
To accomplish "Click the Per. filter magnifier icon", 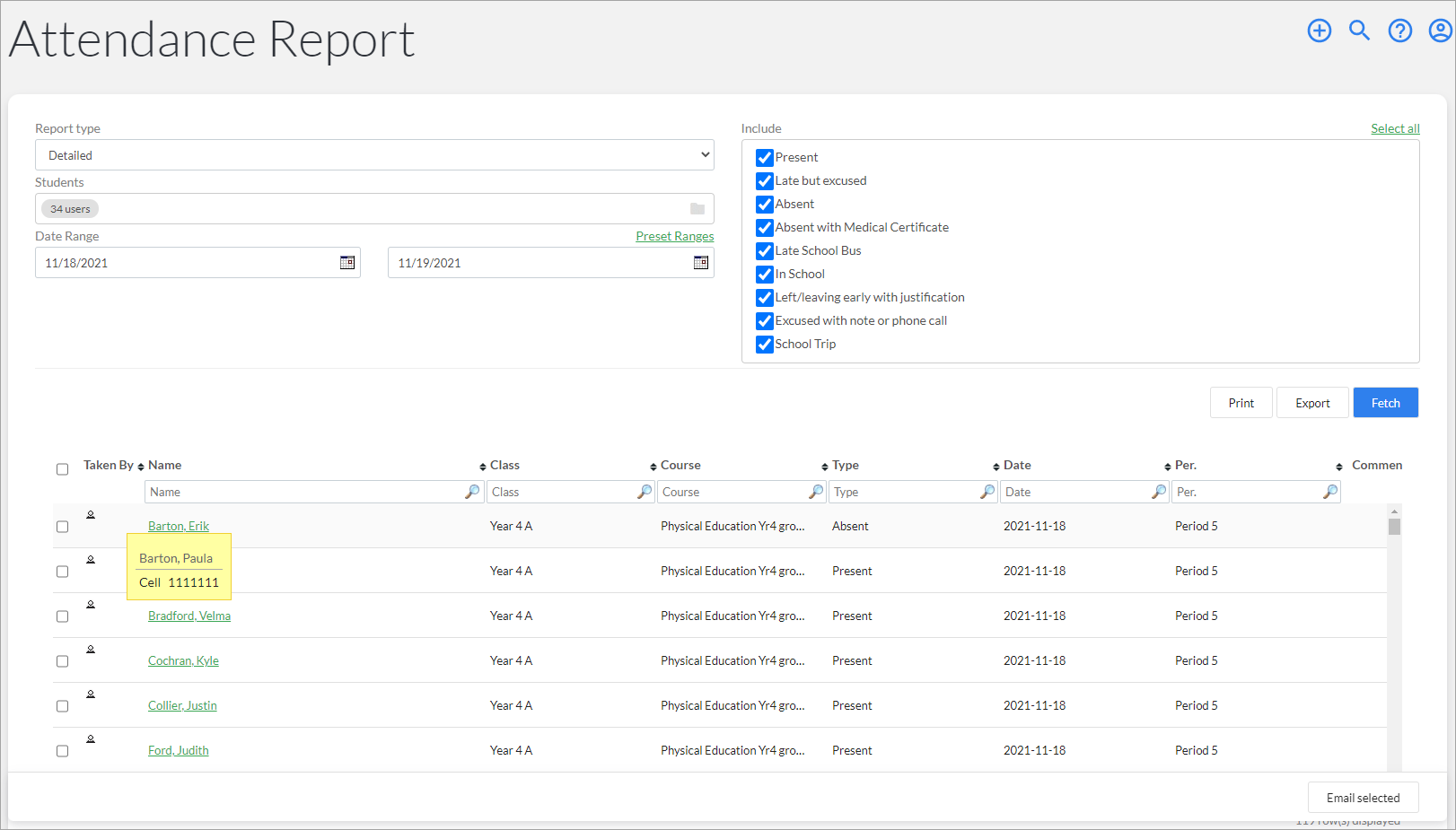I will [1330, 492].
